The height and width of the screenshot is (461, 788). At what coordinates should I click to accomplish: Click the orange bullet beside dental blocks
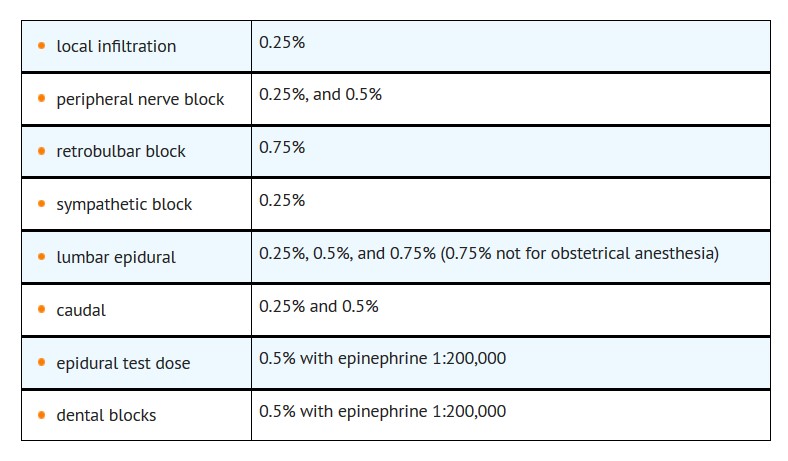coord(41,415)
